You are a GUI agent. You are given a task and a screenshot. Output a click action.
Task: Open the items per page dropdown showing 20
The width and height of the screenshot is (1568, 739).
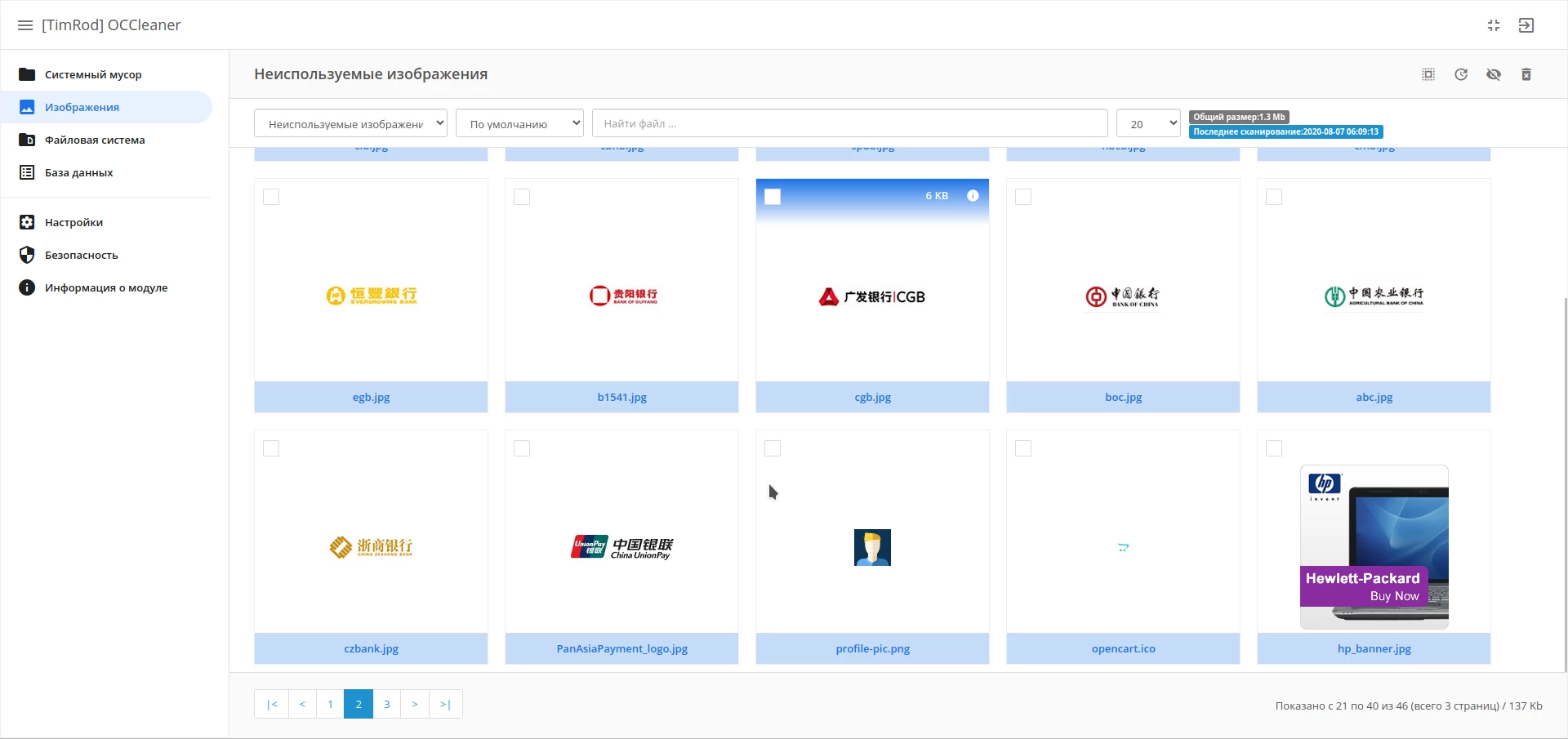point(1148,123)
